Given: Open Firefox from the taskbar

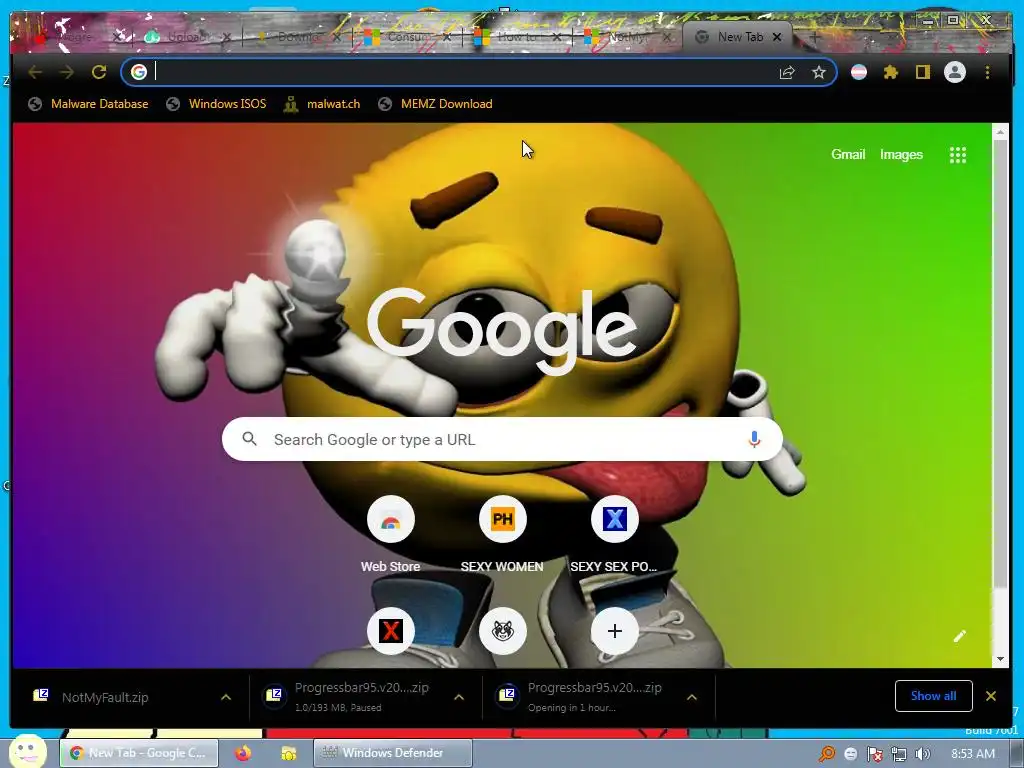Looking at the screenshot, I should coord(243,753).
